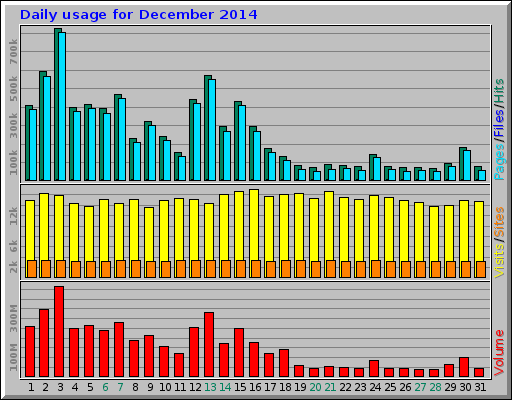Screen dimensions: 512x400
Task: Click the cyan bar for day 7
Action: click(x=122, y=140)
